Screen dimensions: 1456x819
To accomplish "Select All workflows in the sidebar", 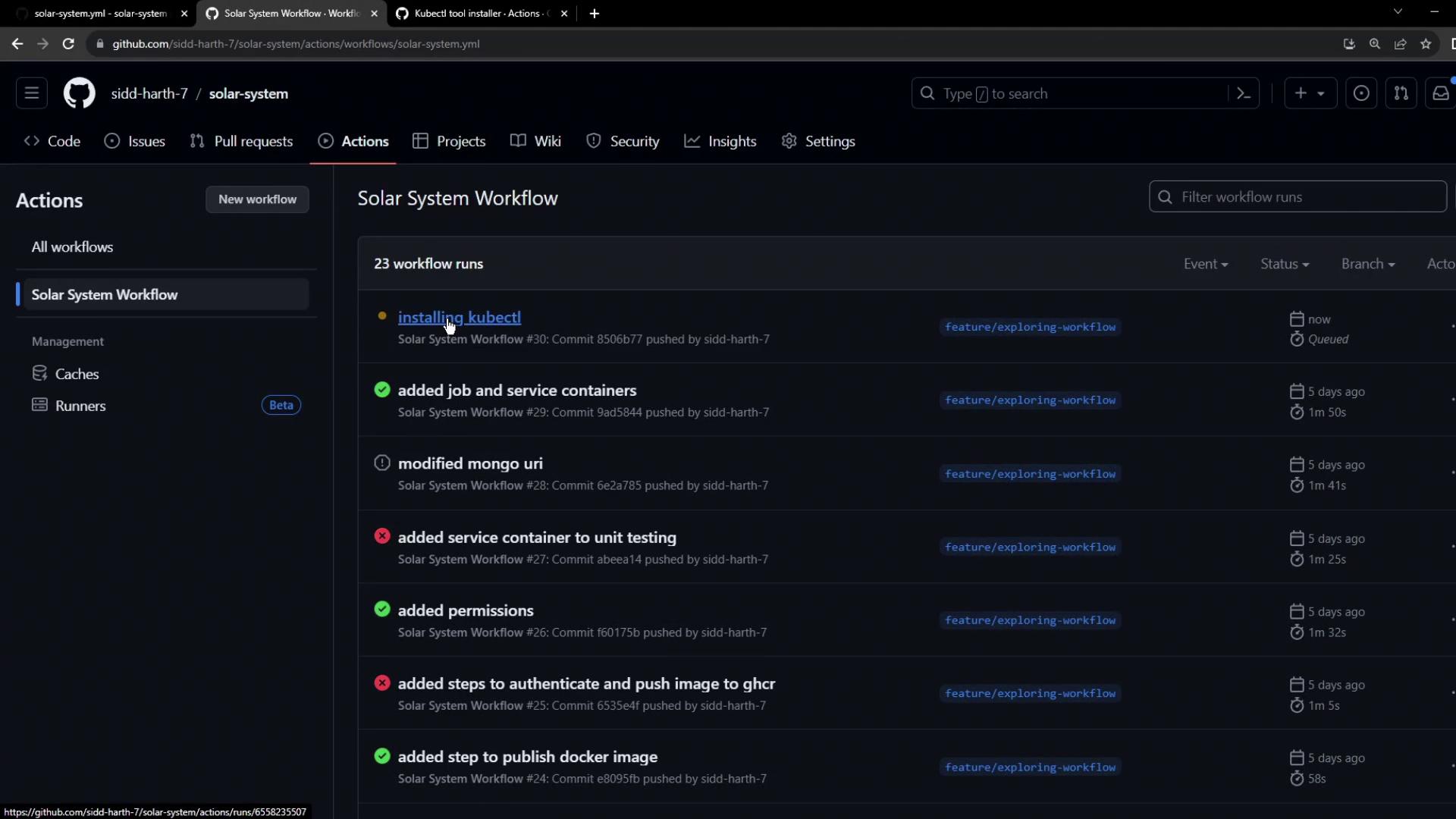I will tap(72, 247).
